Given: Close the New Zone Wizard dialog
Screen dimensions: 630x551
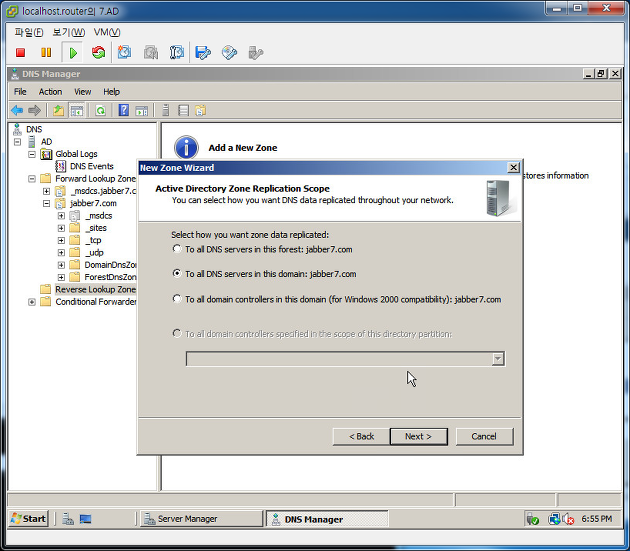Looking at the screenshot, I should (x=513, y=168).
